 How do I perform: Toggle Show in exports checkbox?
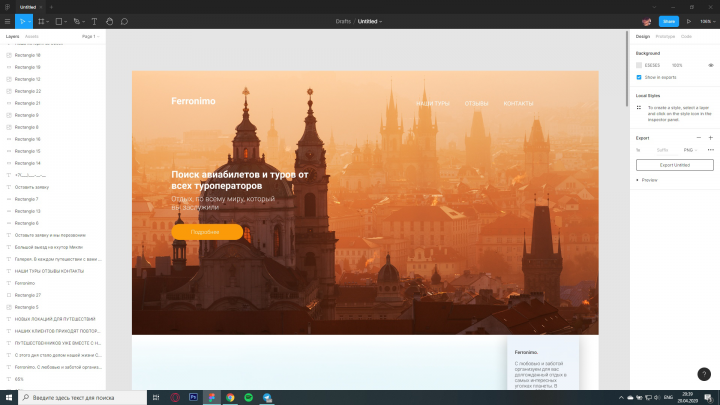(639, 77)
